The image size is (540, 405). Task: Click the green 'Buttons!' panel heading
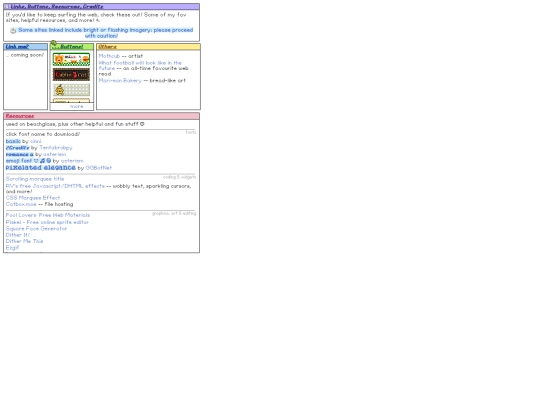[71, 47]
